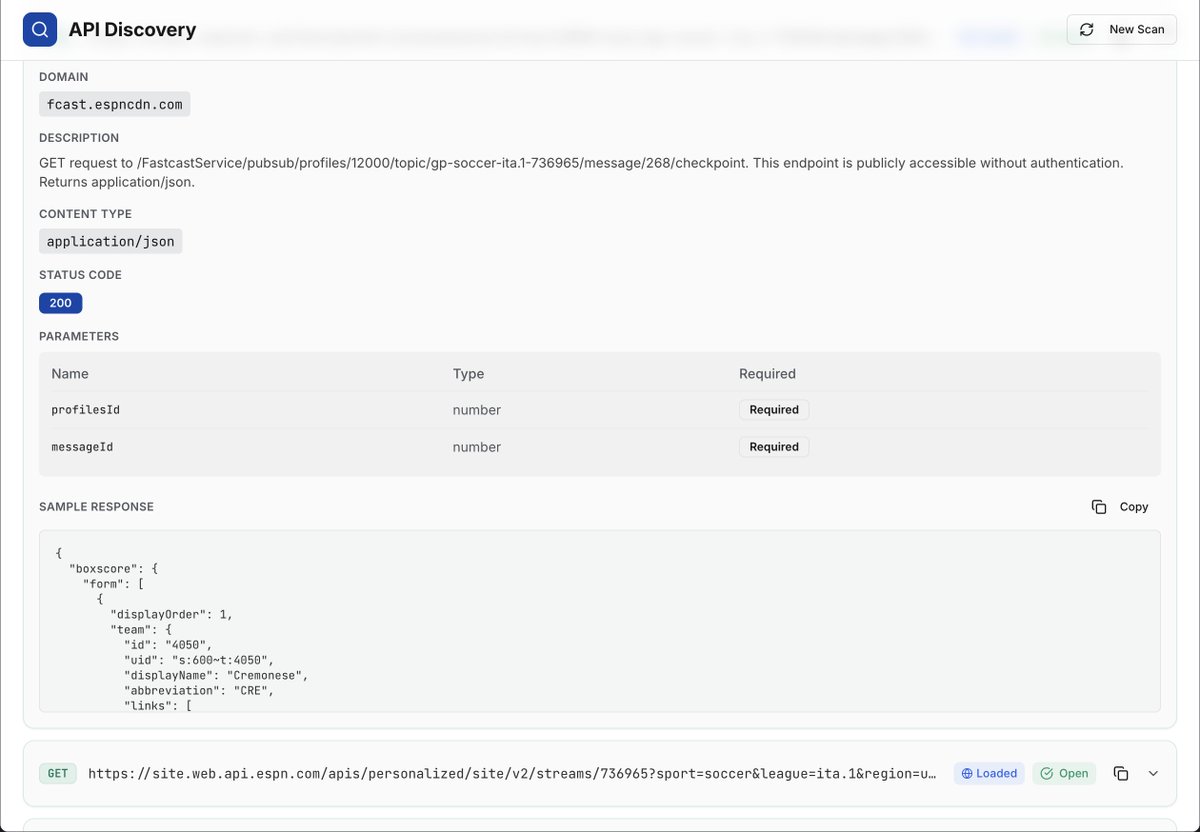
Task: Click the profilesId parameter name
Action: [86, 410]
